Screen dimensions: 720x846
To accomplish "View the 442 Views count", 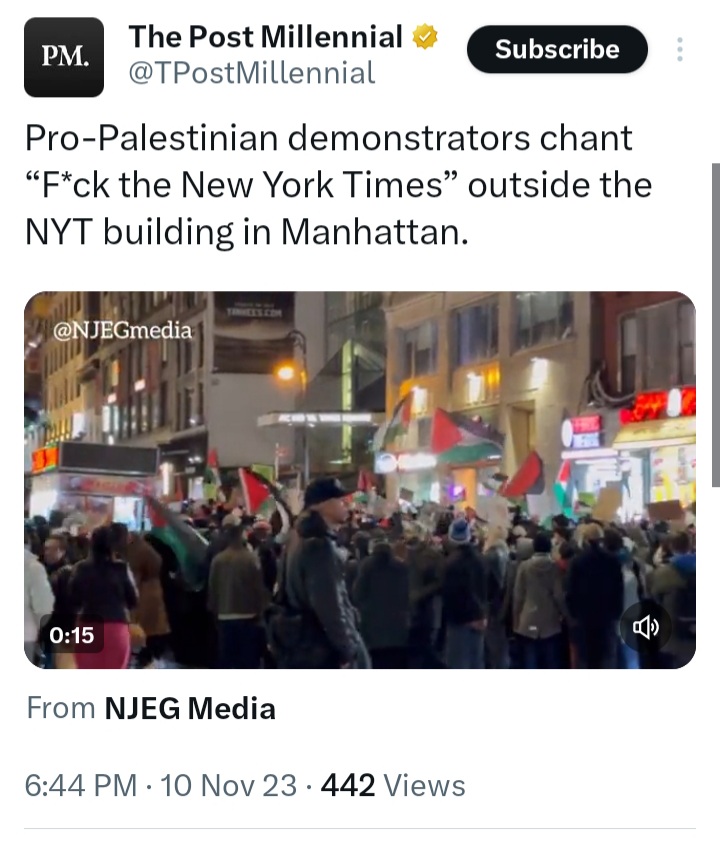I will 393,785.
